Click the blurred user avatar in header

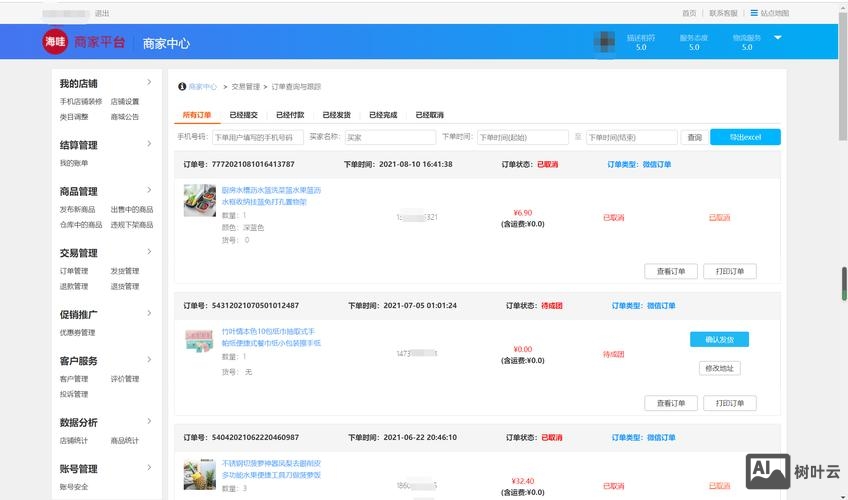(x=606, y=42)
